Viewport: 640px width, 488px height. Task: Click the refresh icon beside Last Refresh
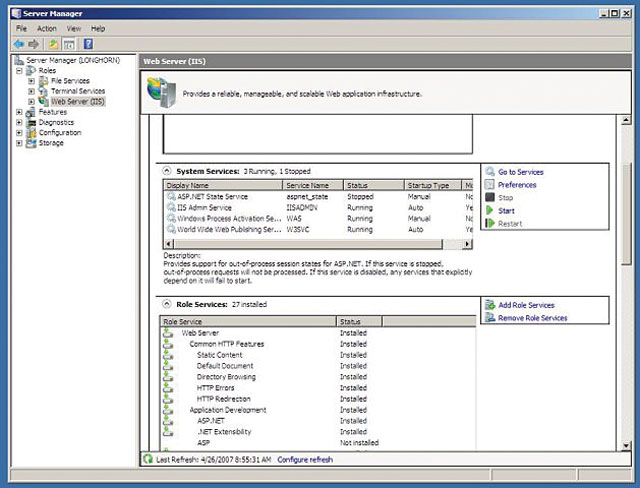(x=148, y=459)
